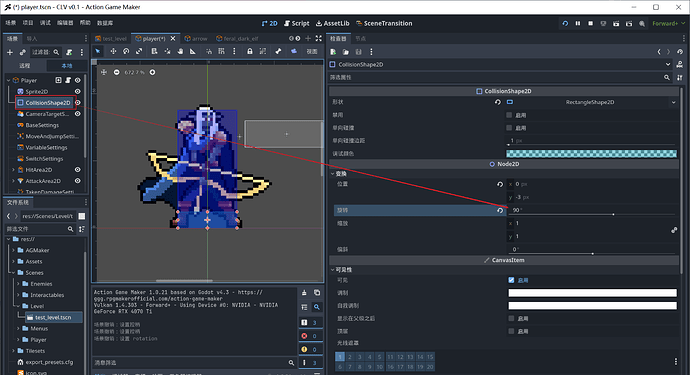This screenshot has width=690, height=375.
Task: Open the Script workspace
Action: (297, 23)
